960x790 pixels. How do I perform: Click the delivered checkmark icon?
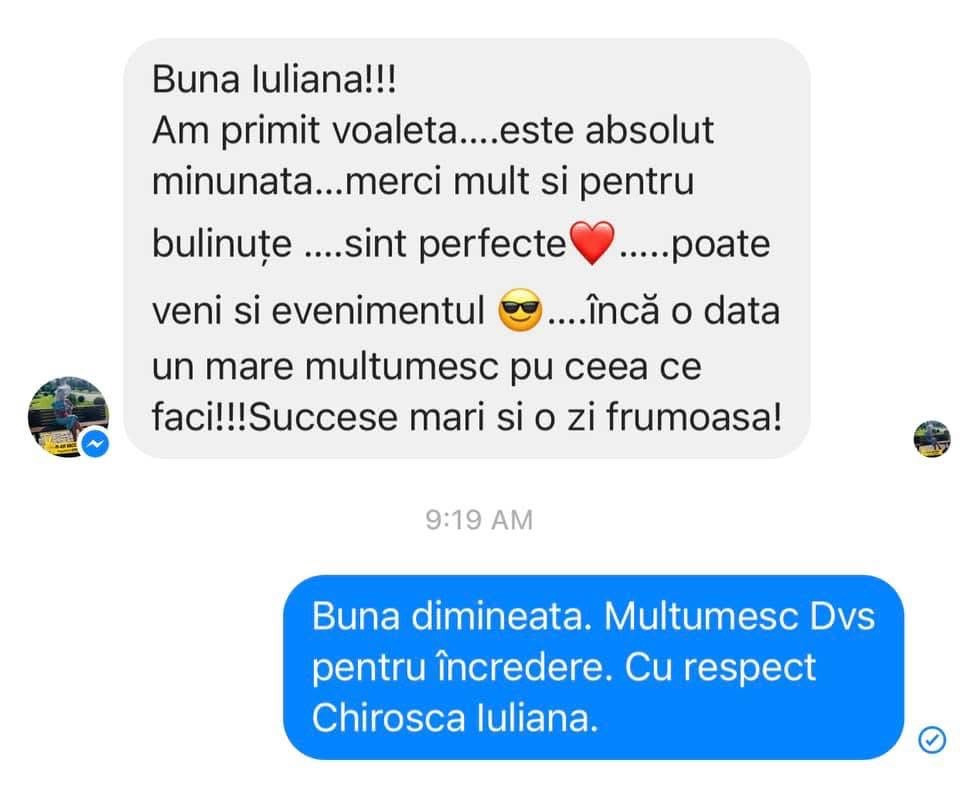point(932,740)
